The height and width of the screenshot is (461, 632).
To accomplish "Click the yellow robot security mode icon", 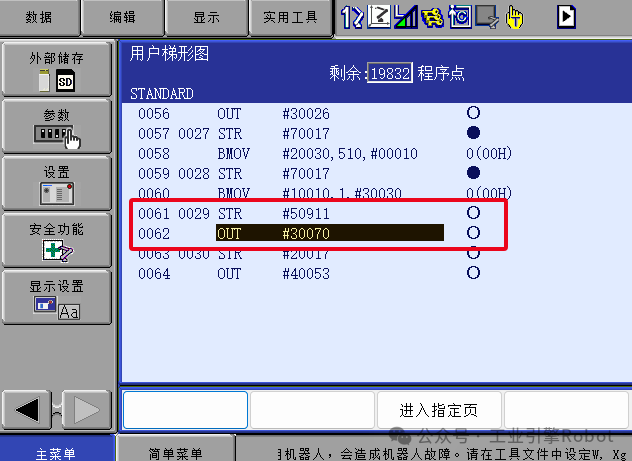I will coord(432,18).
